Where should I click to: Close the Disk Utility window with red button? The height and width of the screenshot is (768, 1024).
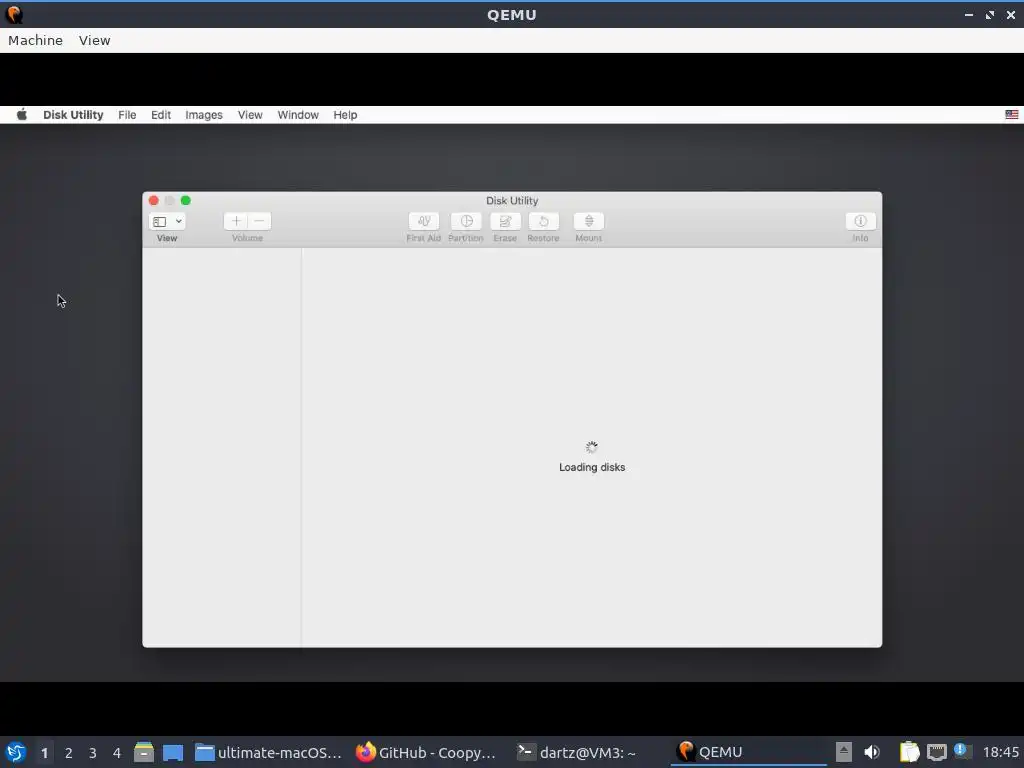point(153,200)
